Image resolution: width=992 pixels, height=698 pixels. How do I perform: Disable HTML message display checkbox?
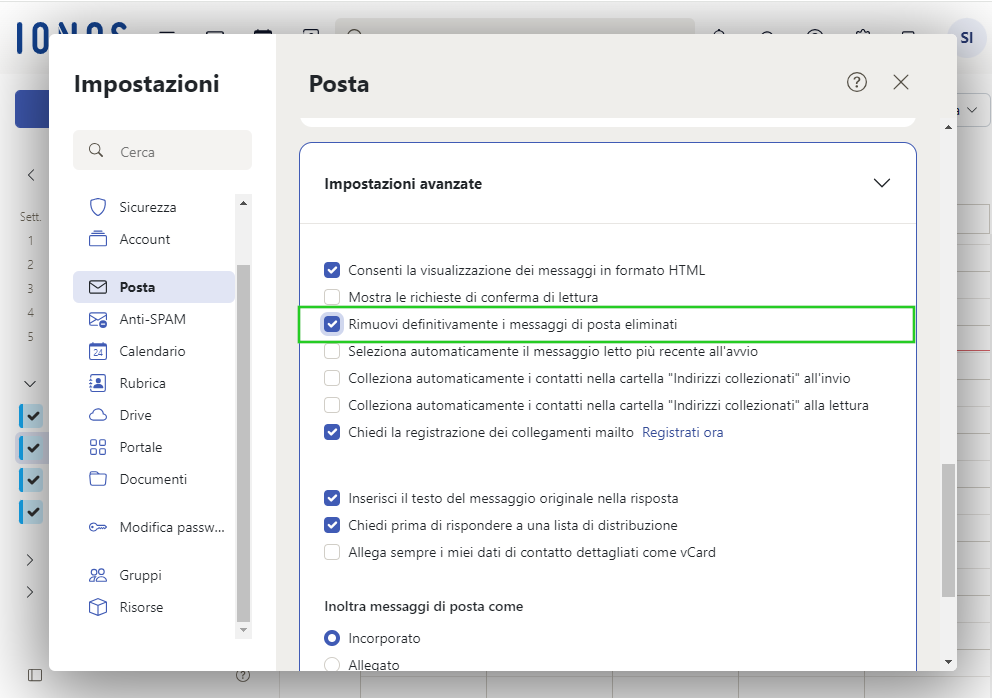tap(332, 270)
